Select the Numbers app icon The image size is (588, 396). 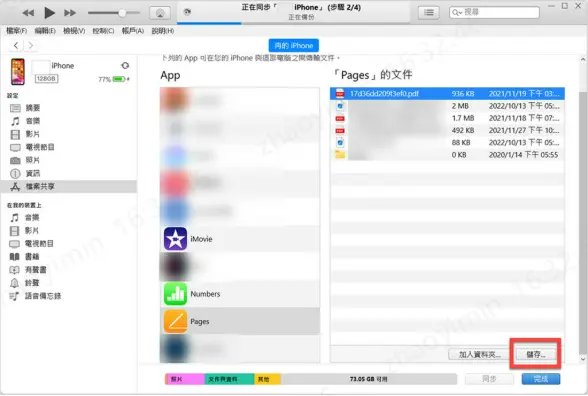pyautogui.click(x=175, y=294)
